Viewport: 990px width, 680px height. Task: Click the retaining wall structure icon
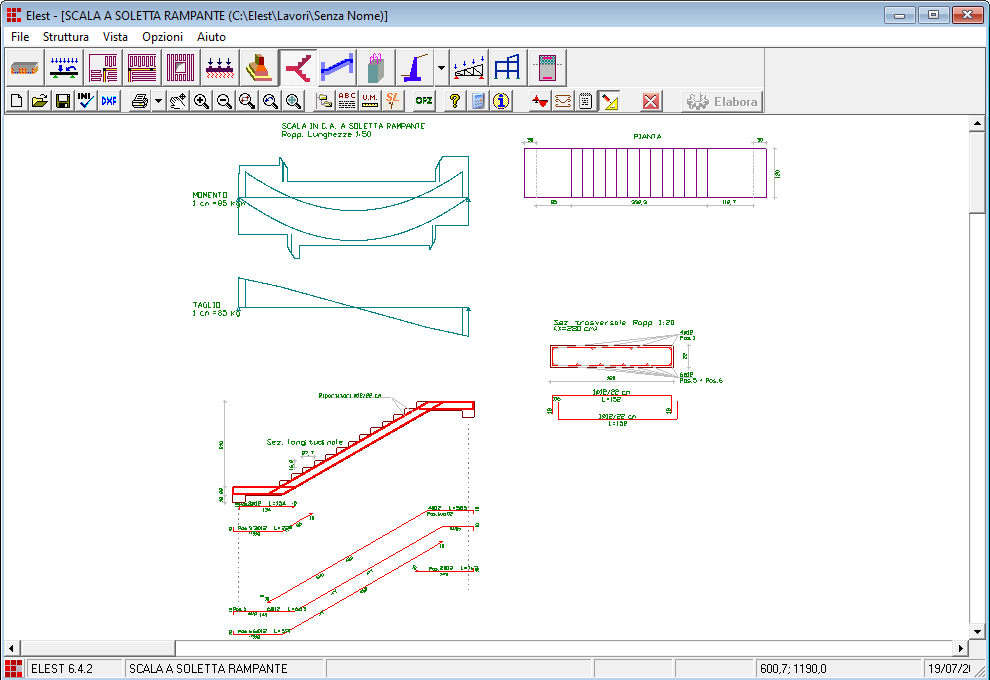point(415,68)
